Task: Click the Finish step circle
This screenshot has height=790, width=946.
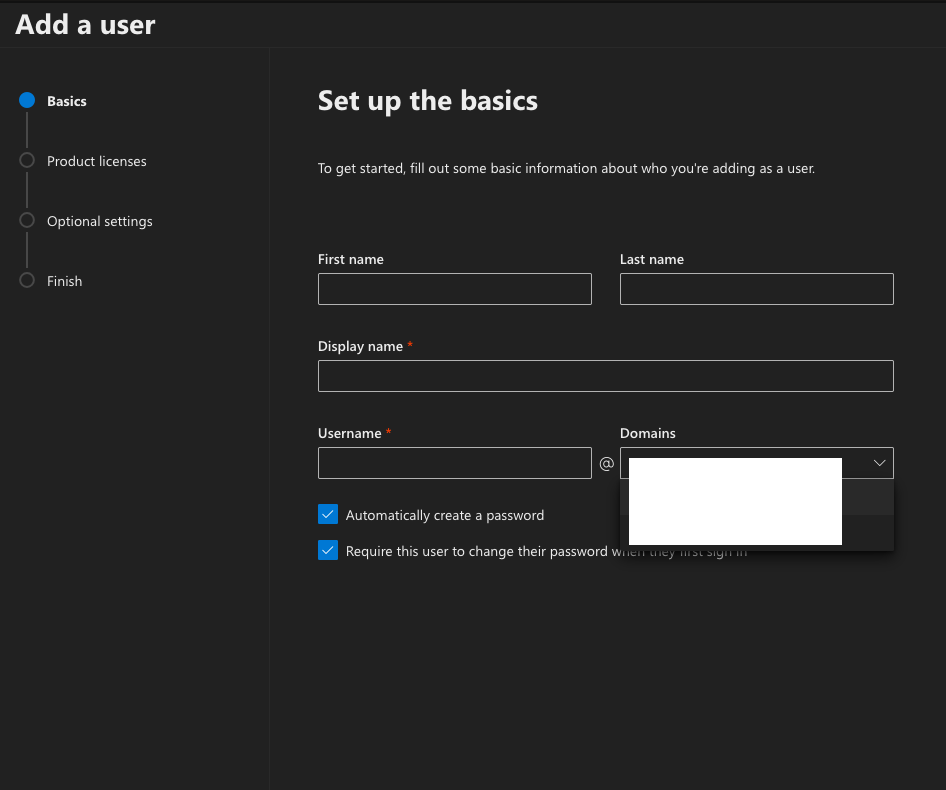Action: click(28, 281)
